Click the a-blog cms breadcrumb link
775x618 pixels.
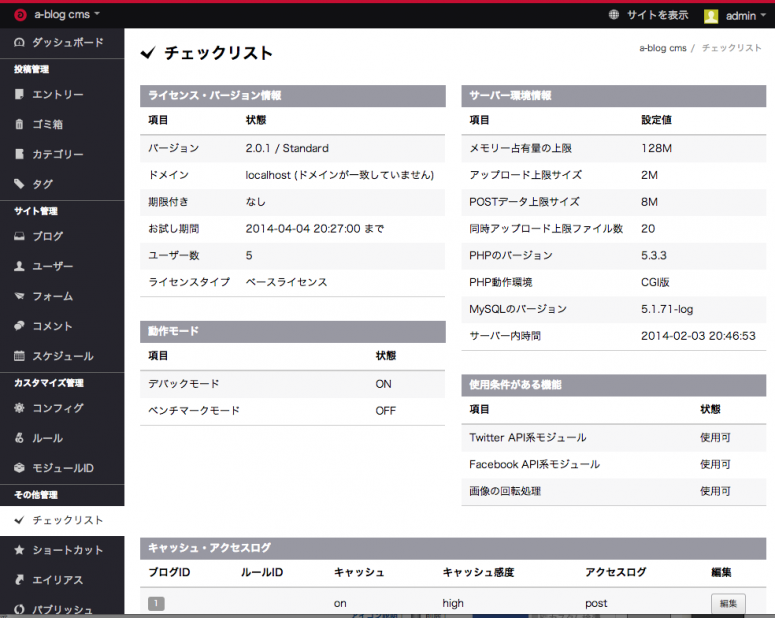coord(661,48)
